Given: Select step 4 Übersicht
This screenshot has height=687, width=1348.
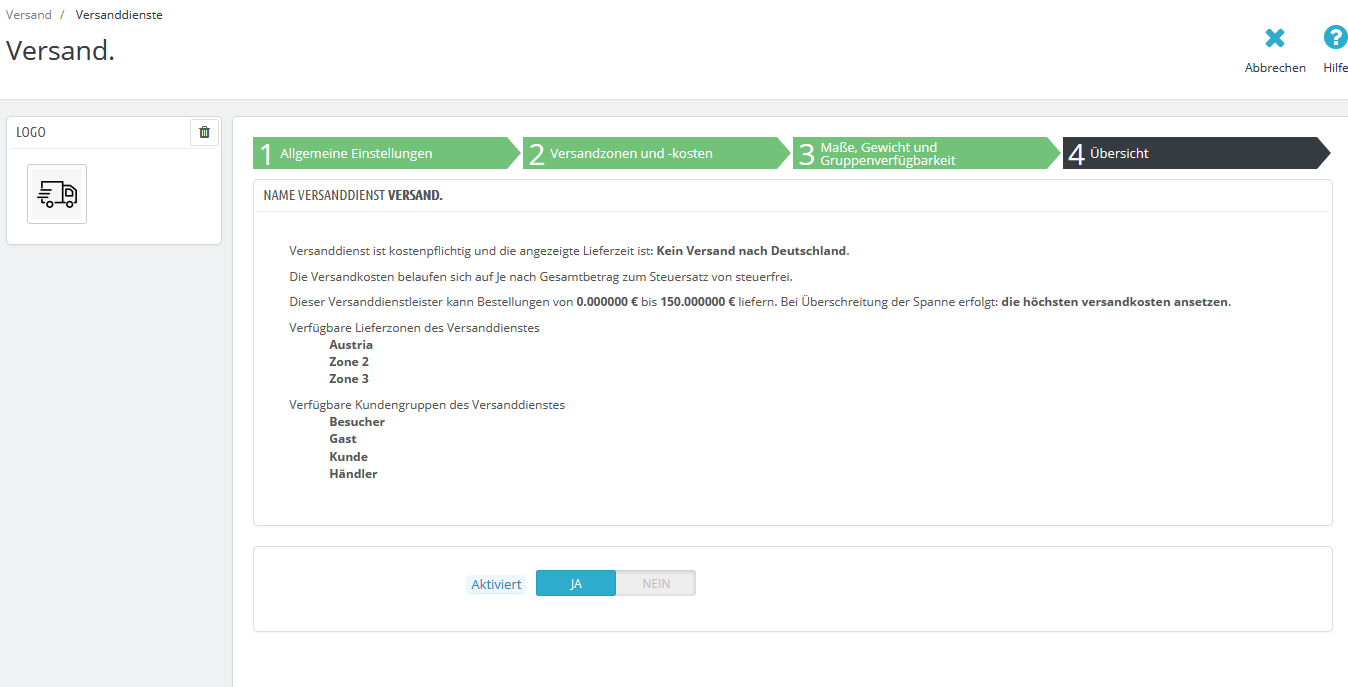Looking at the screenshot, I should point(1196,153).
